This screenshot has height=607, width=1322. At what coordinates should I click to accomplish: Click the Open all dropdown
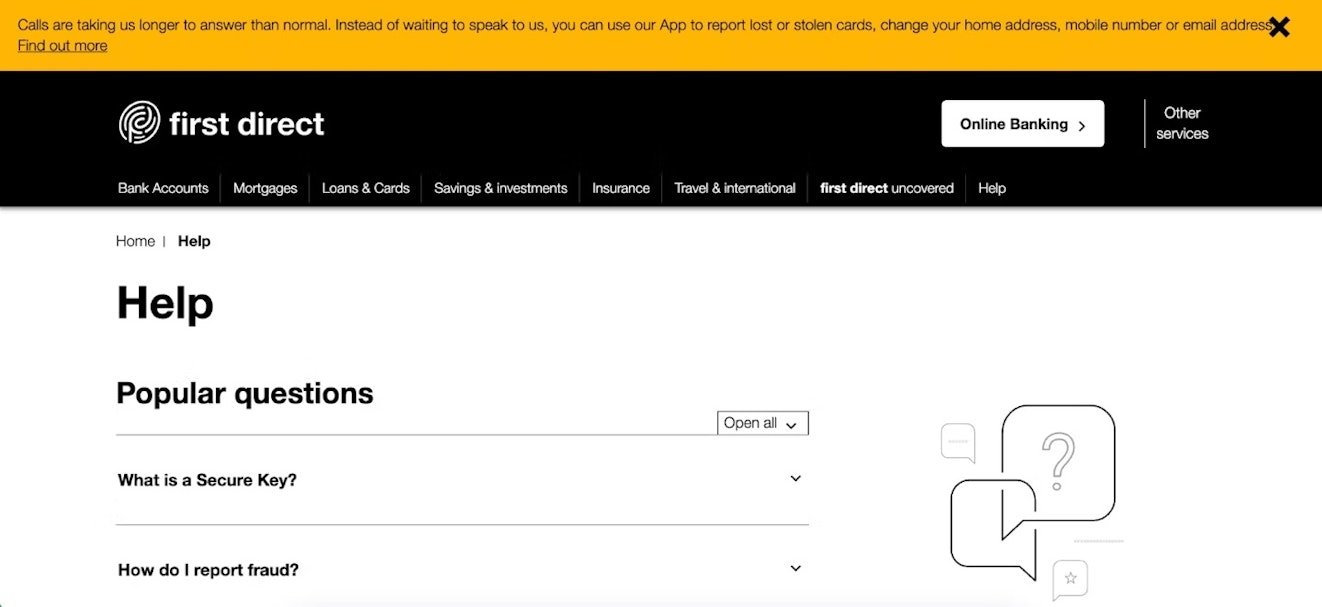[x=762, y=423]
